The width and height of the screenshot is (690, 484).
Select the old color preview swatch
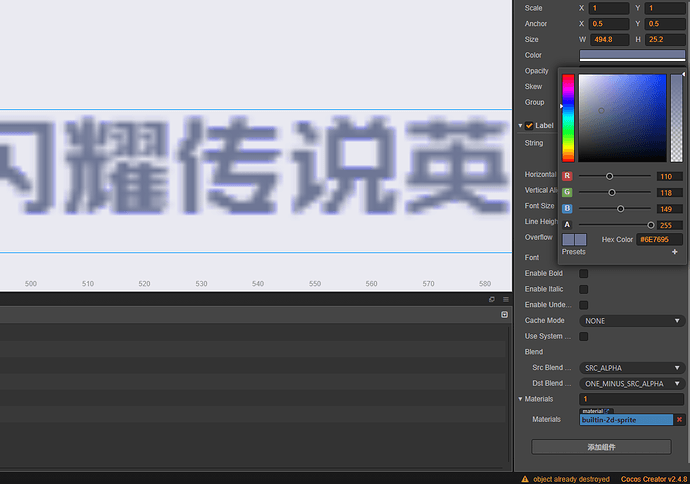click(x=568, y=239)
